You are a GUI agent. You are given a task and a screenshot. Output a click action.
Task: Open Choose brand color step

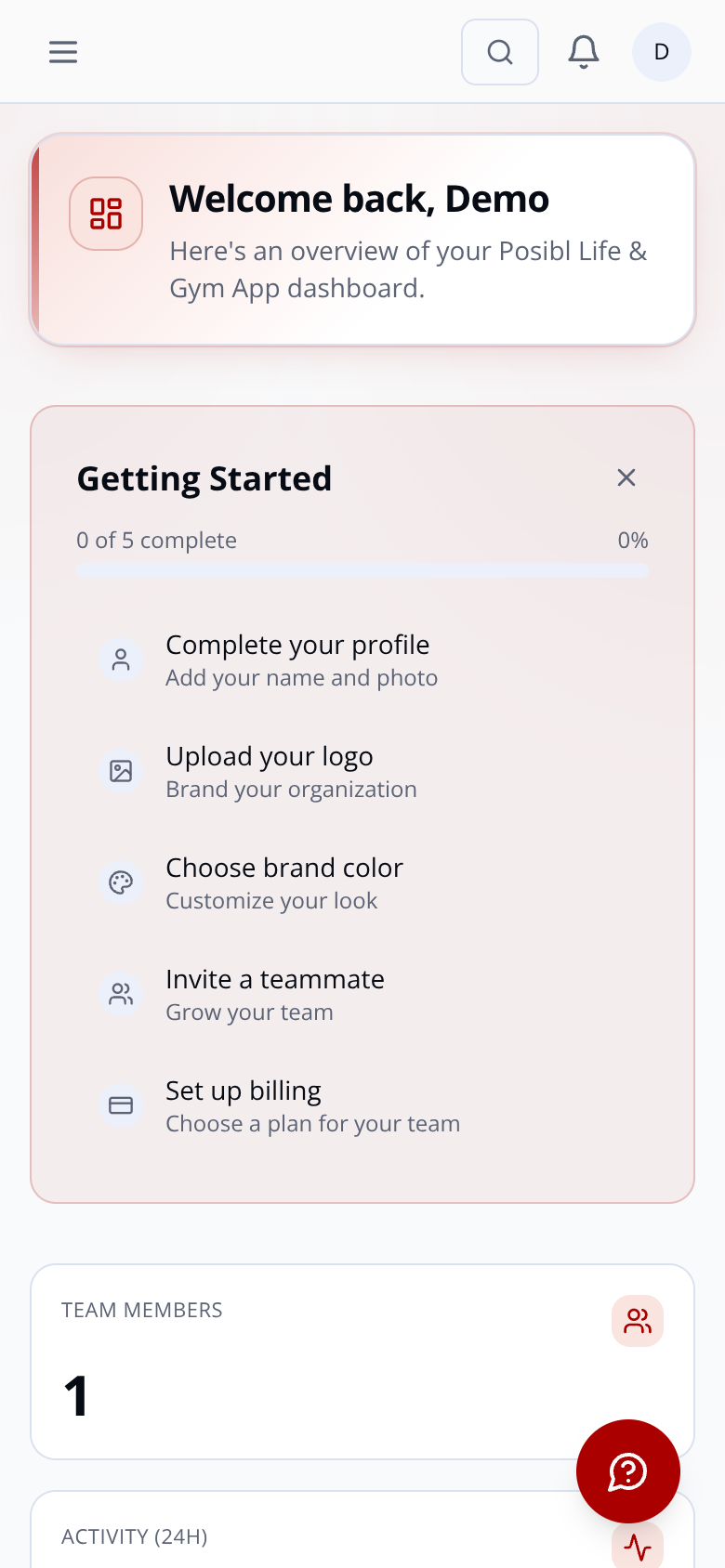click(362, 882)
